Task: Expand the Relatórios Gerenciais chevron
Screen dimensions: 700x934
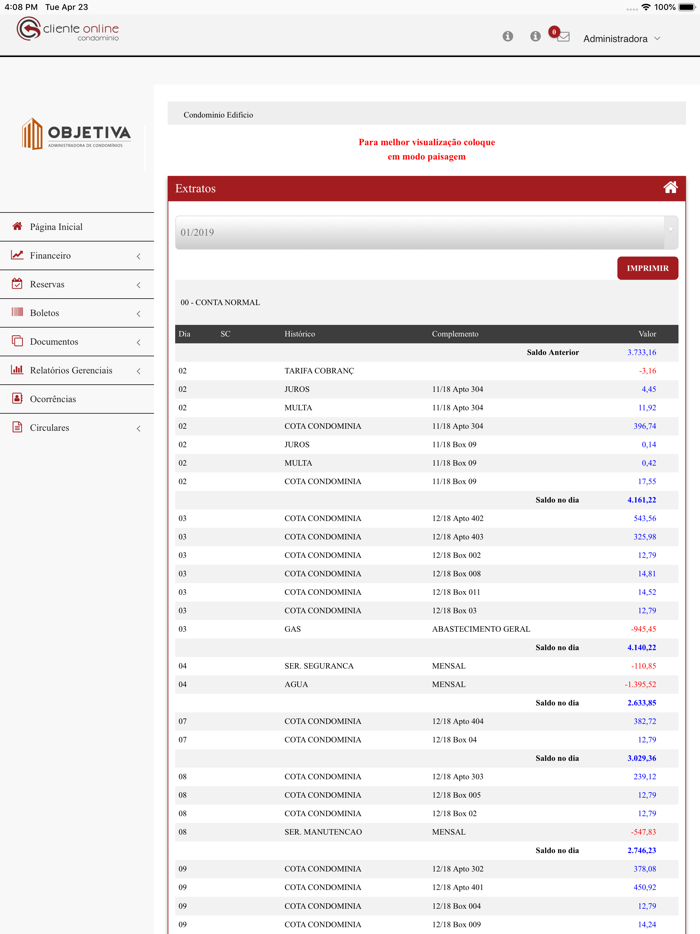Action: coord(138,371)
